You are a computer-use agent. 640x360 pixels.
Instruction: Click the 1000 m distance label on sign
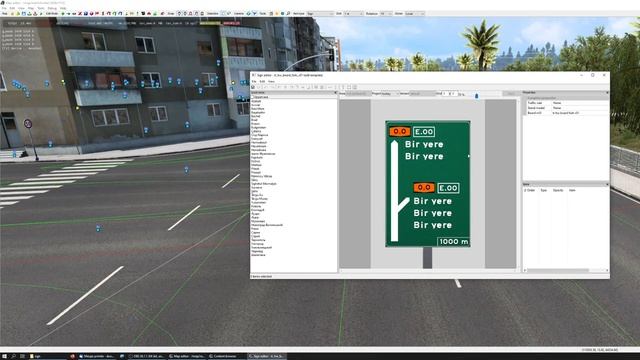pyautogui.click(x=453, y=241)
